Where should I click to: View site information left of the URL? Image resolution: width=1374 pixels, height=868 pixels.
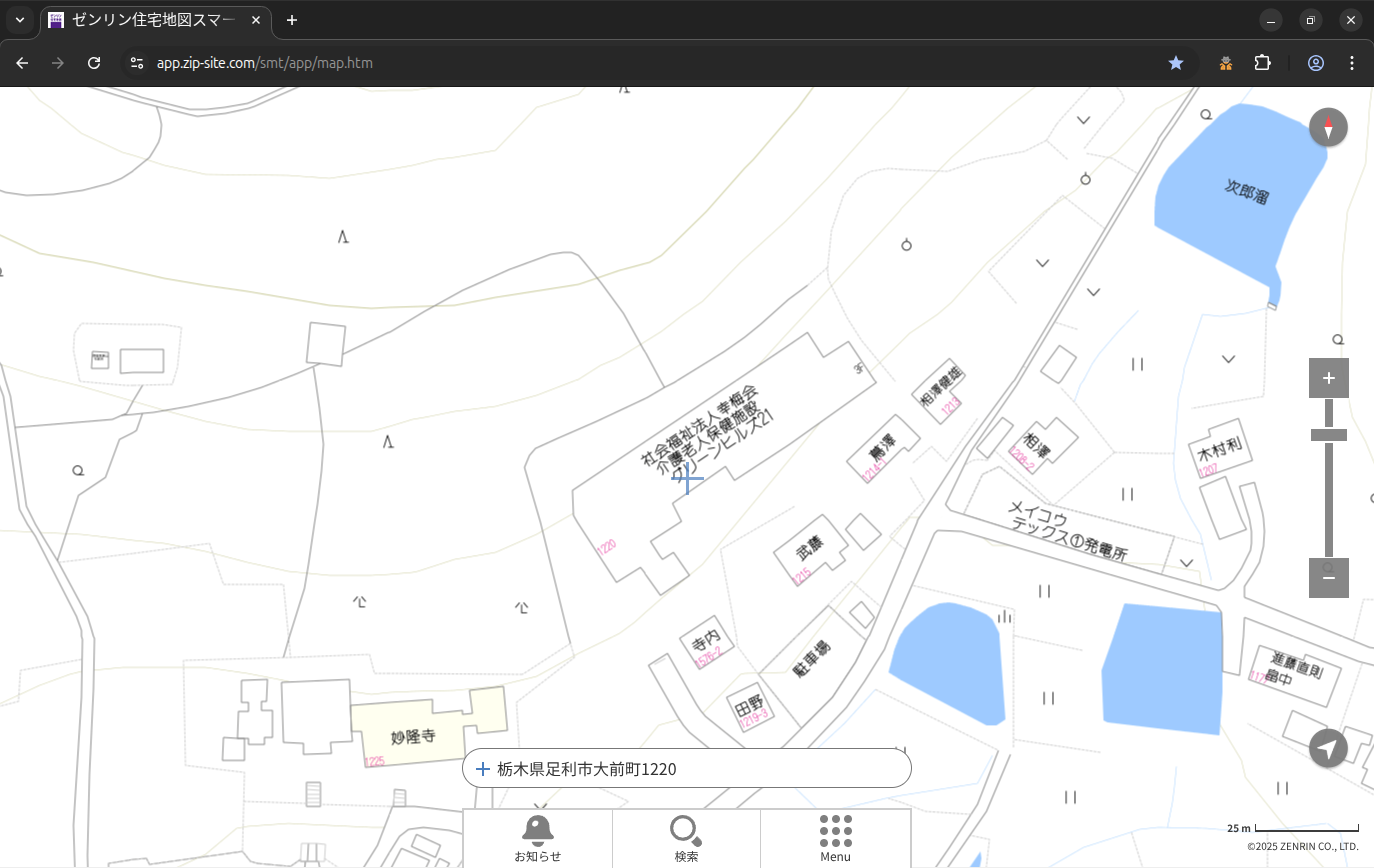coord(137,63)
